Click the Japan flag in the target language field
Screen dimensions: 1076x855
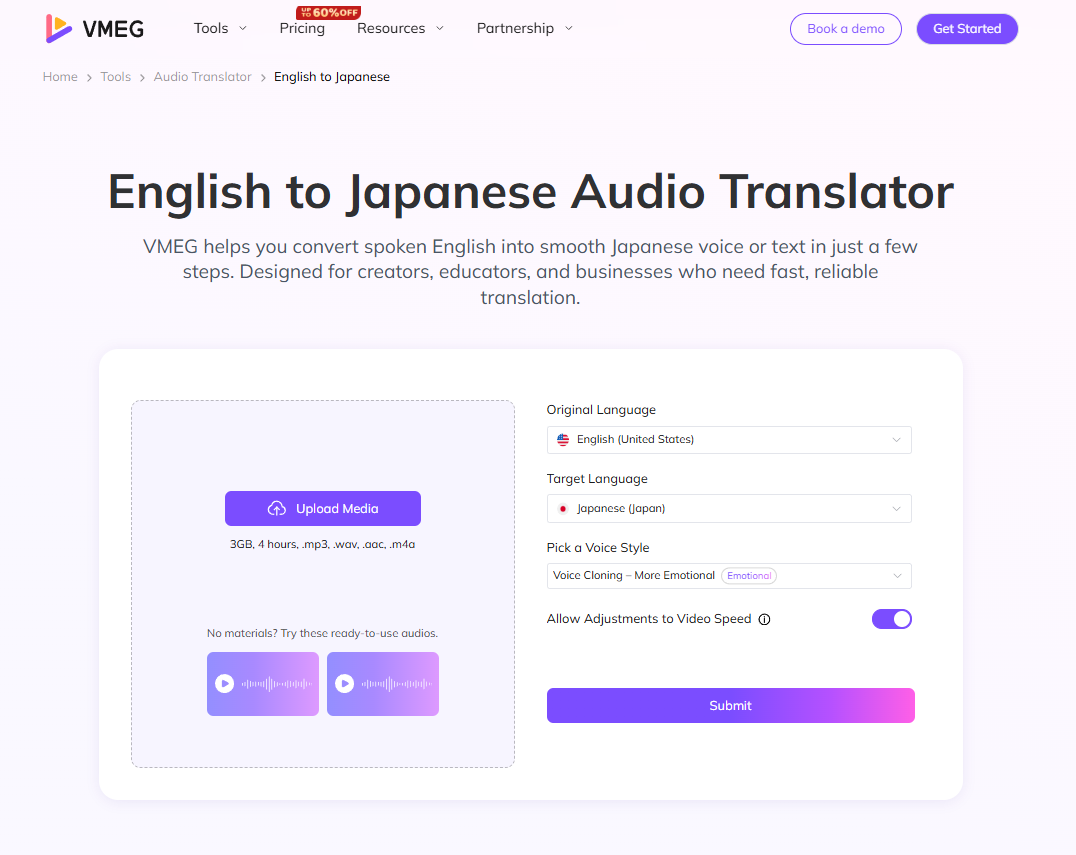(x=562, y=508)
